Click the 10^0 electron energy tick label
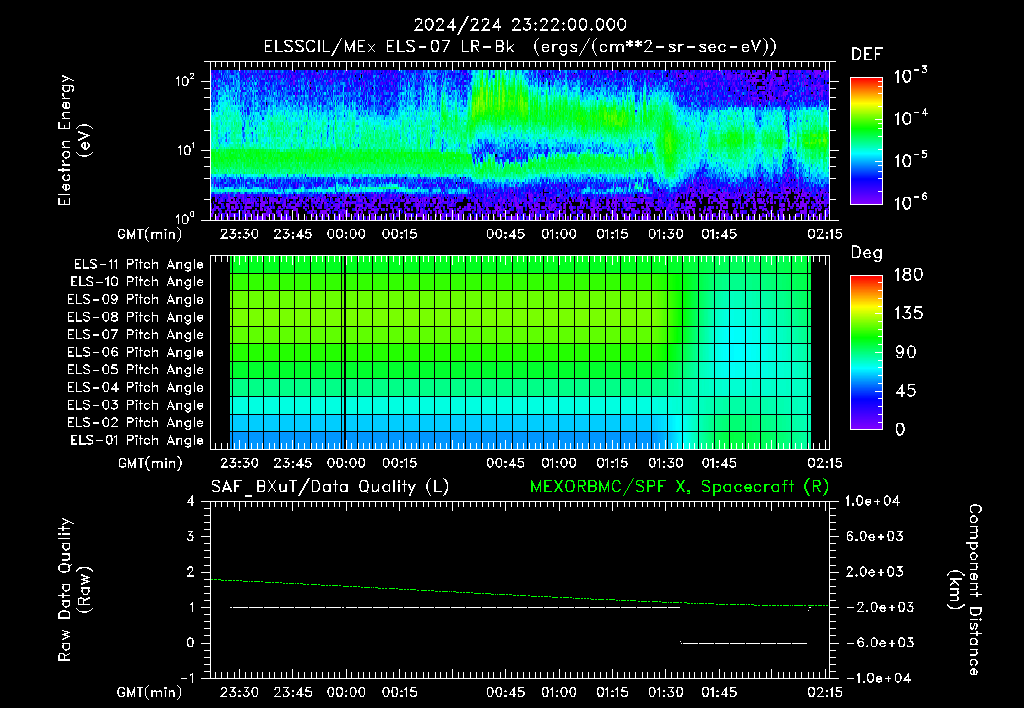Viewport: 1024px width, 708px height. tap(185, 216)
